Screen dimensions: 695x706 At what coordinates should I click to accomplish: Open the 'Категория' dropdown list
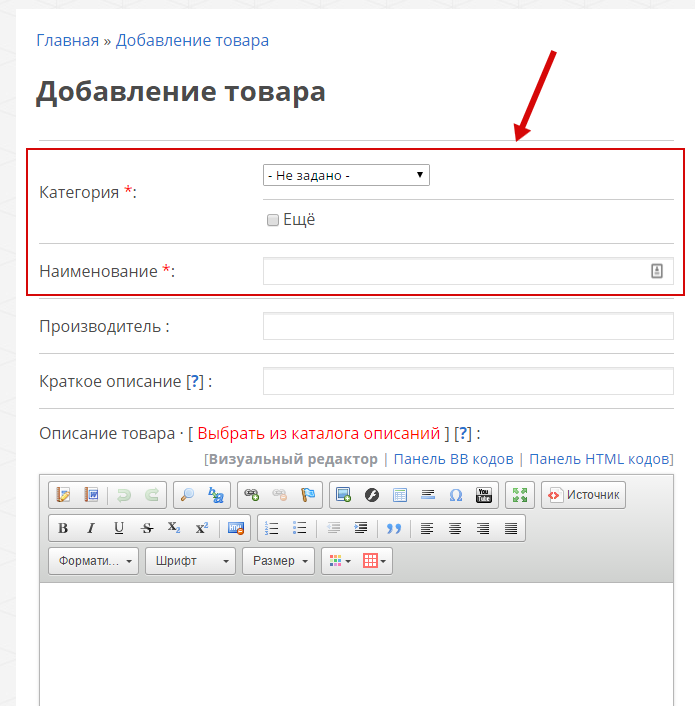346,175
